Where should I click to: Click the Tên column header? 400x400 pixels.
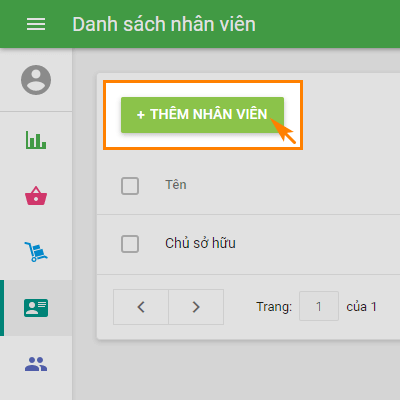pos(176,185)
